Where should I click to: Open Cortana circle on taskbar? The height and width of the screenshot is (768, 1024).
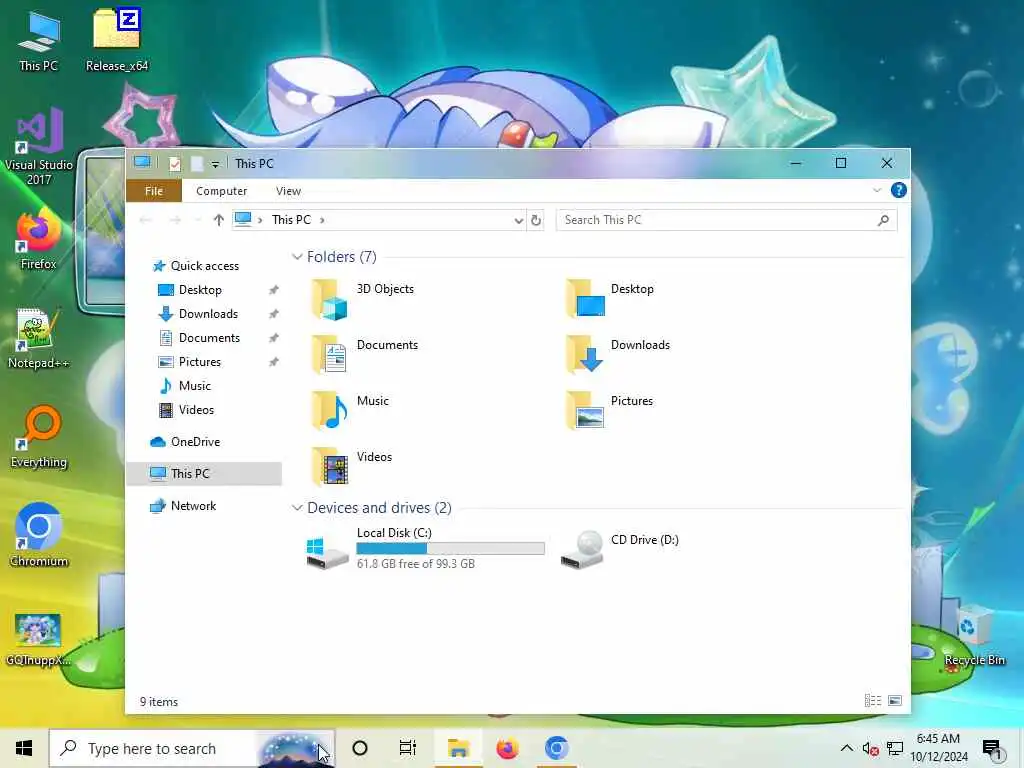coord(360,748)
